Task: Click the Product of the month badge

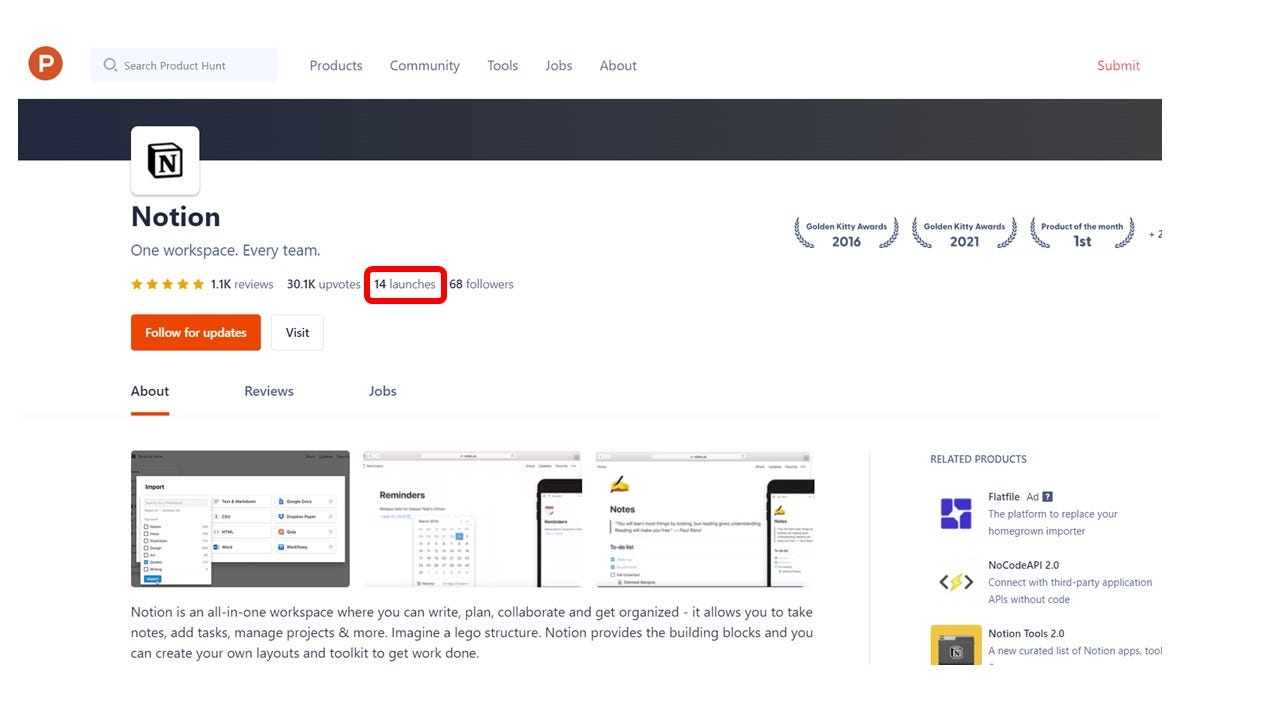Action: (1082, 234)
